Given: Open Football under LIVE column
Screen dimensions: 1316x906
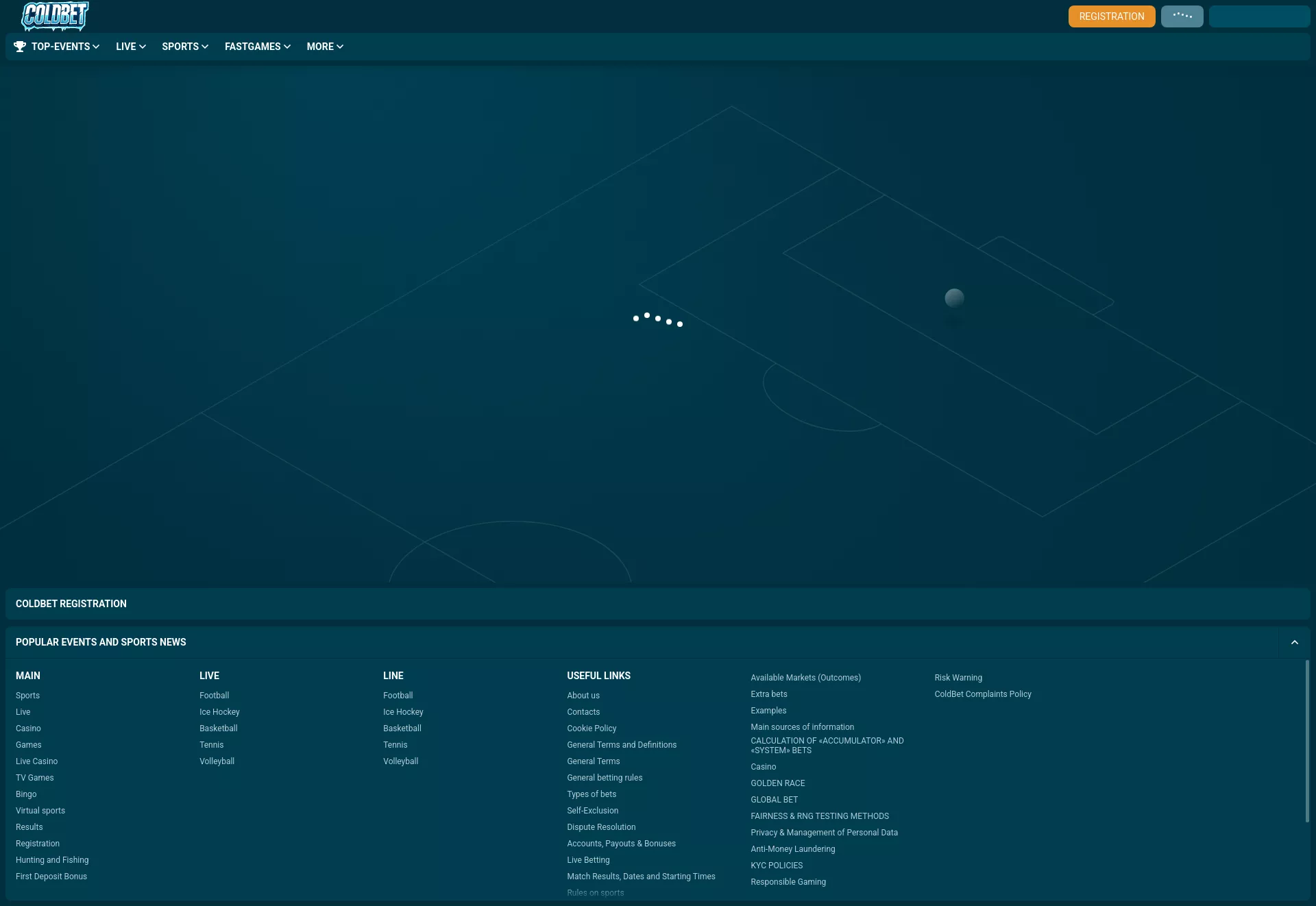Looking at the screenshot, I should 215,696.
